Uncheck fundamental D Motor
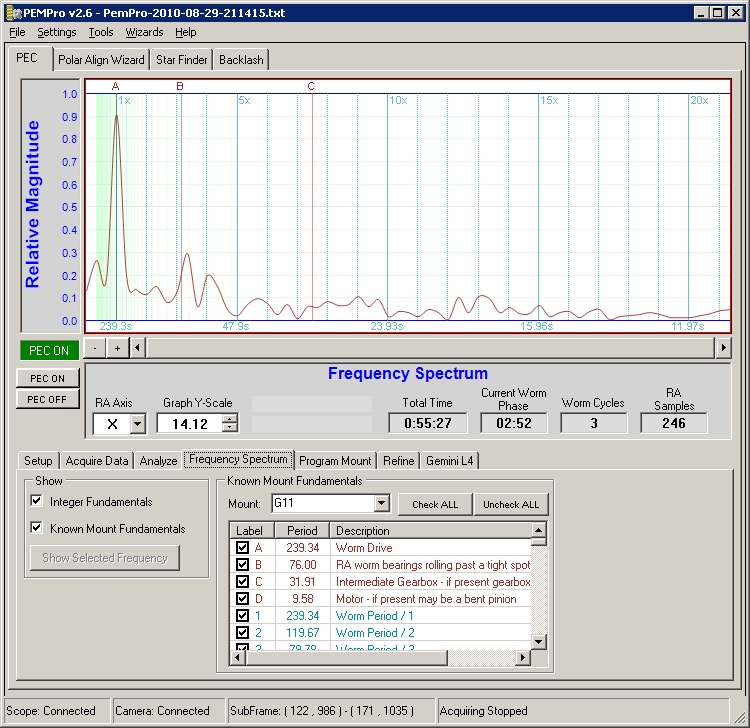750x728 pixels. tap(243, 598)
